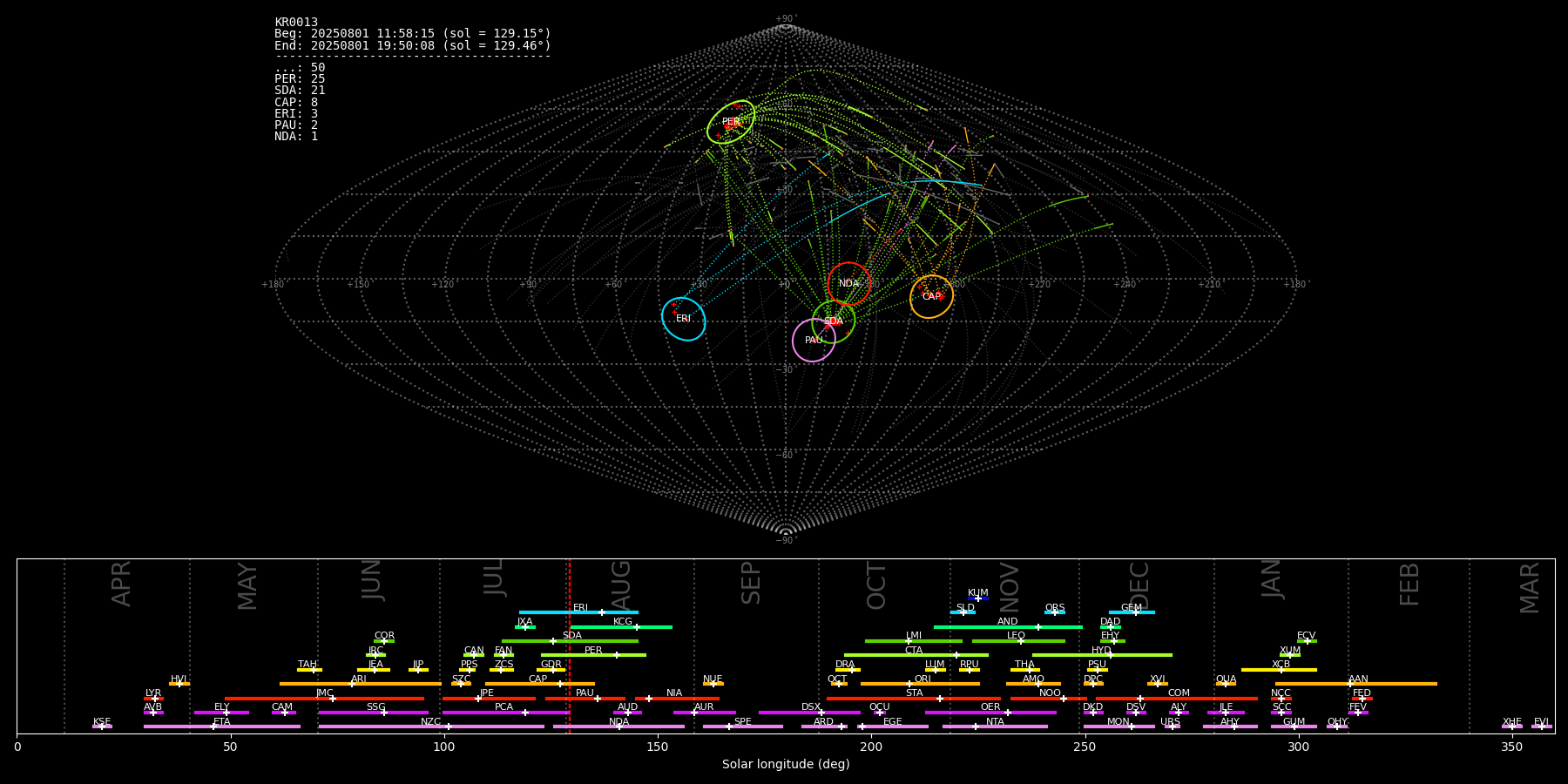Image resolution: width=1568 pixels, height=784 pixels.
Task: Select the orange CAP radiant circle
Action: (931, 296)
